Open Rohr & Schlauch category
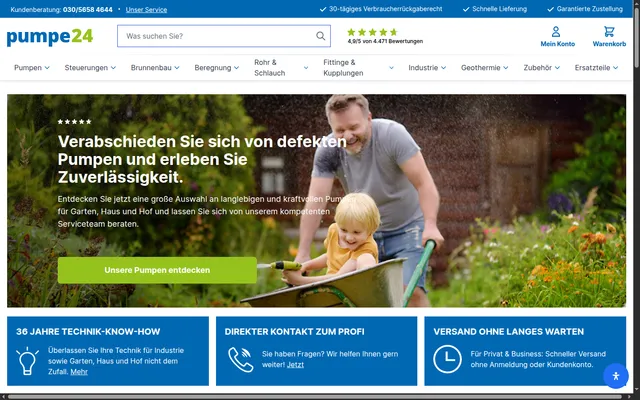The image size is (640, 400). (269, 68)
